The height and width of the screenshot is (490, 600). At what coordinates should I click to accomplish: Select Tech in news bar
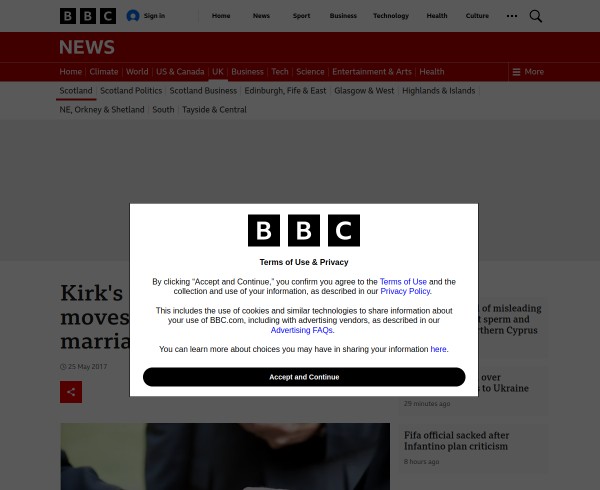click(x=280, y=72)
